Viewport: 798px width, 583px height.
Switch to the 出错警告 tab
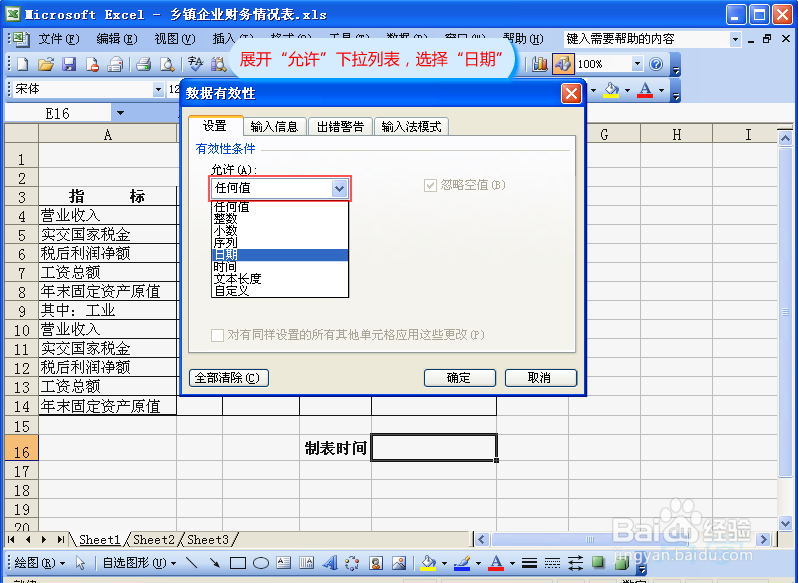point(340,127)
